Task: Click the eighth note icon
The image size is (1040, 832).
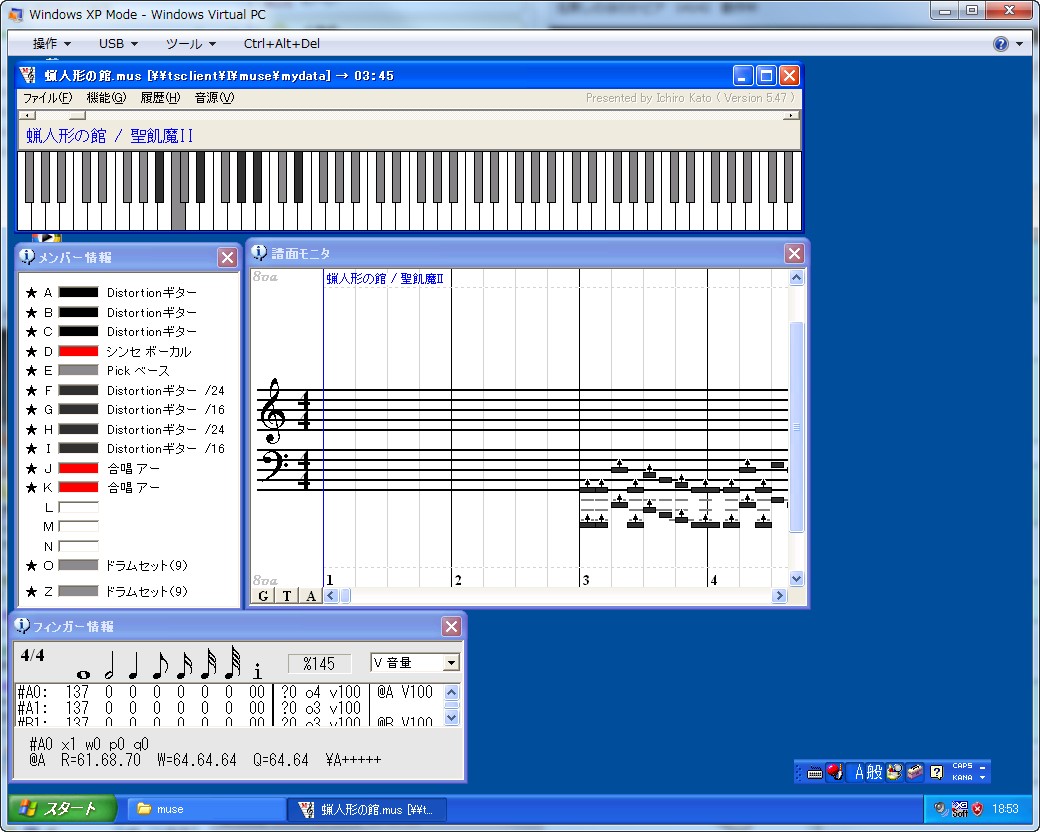Action: (158, 669)
